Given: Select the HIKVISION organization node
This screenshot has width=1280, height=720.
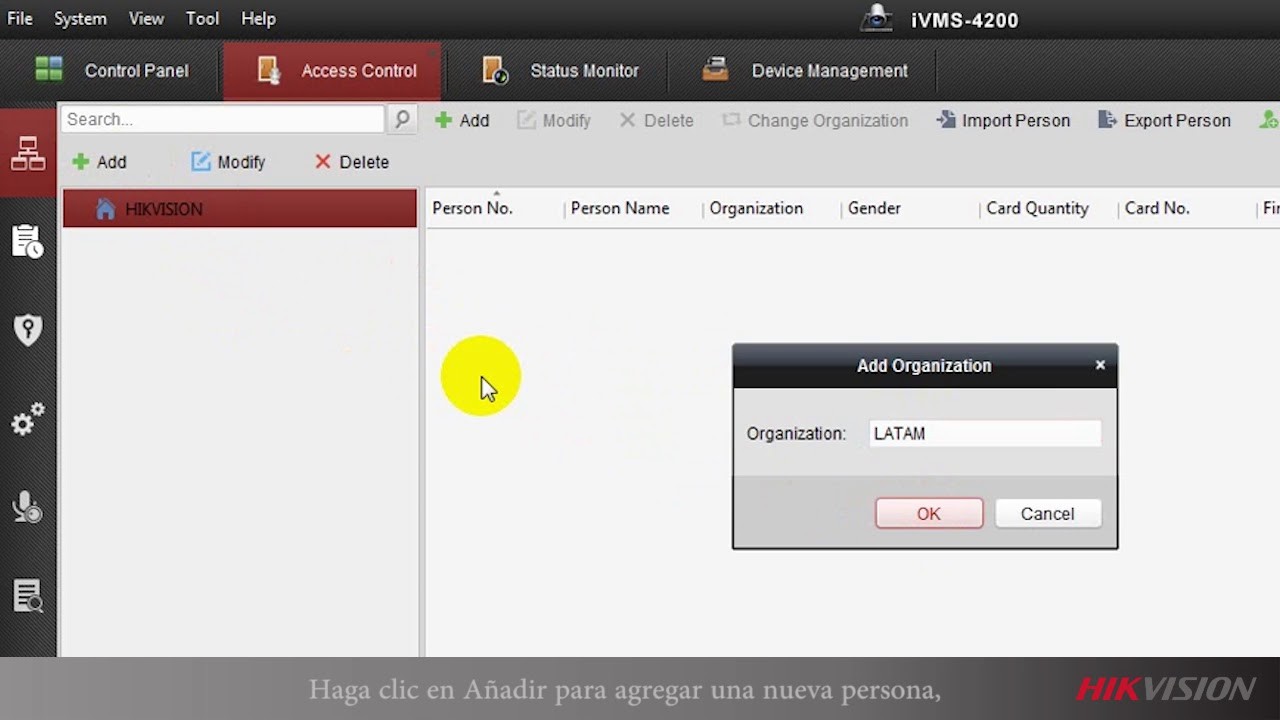Looking at the screenshot, I should point(240,209).
